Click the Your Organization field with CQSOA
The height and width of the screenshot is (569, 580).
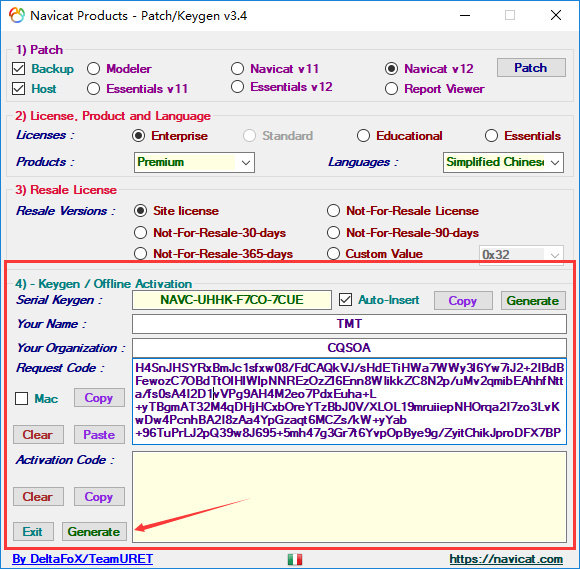click(349, 348)
